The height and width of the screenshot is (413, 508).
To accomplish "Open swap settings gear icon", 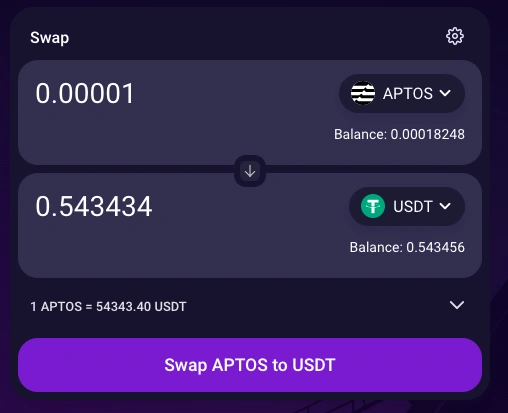I will click(x=455, y=36).
